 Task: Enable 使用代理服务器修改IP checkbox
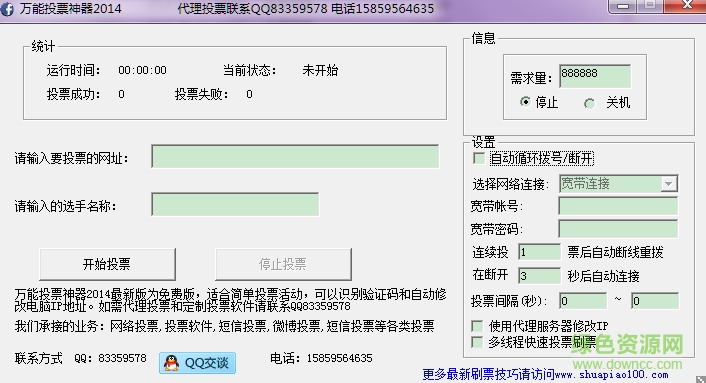477,326
